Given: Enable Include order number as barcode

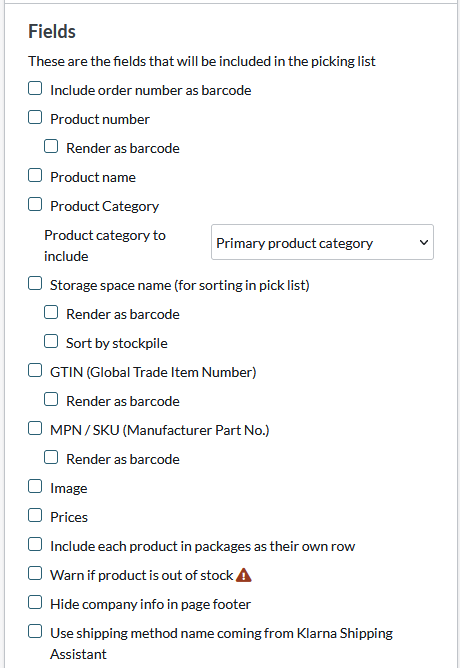Looking at the screenshot, I should [35, 89].
